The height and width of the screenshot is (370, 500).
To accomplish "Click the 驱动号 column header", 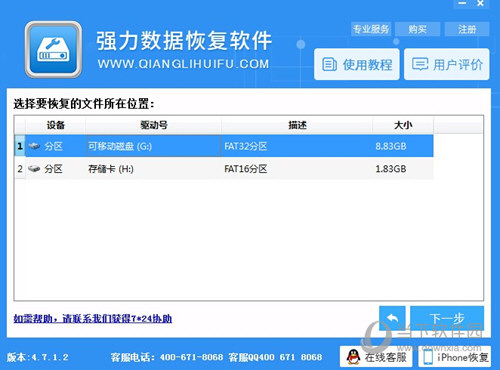I will click(x=153, y=125).
